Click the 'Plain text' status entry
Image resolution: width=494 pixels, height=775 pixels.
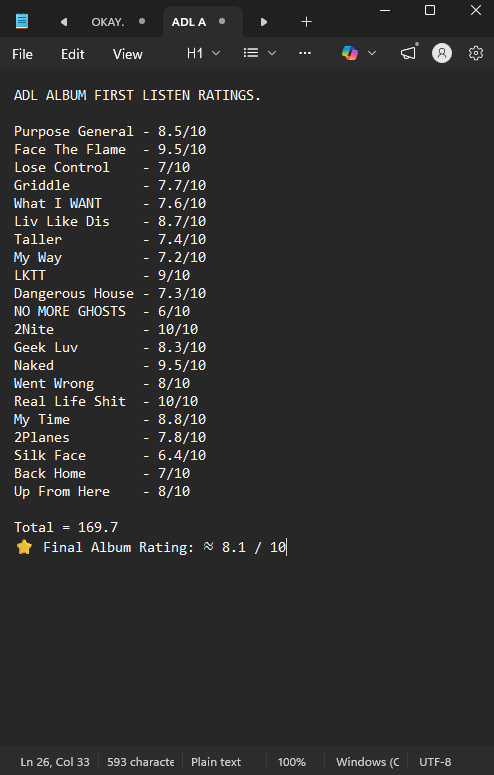[x=216, y=762]
